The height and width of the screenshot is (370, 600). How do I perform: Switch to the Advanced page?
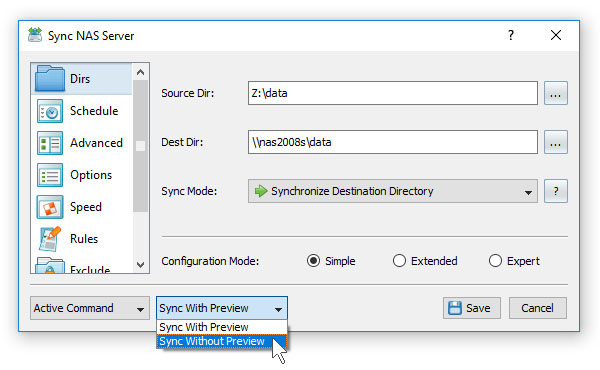coord(96,143)
